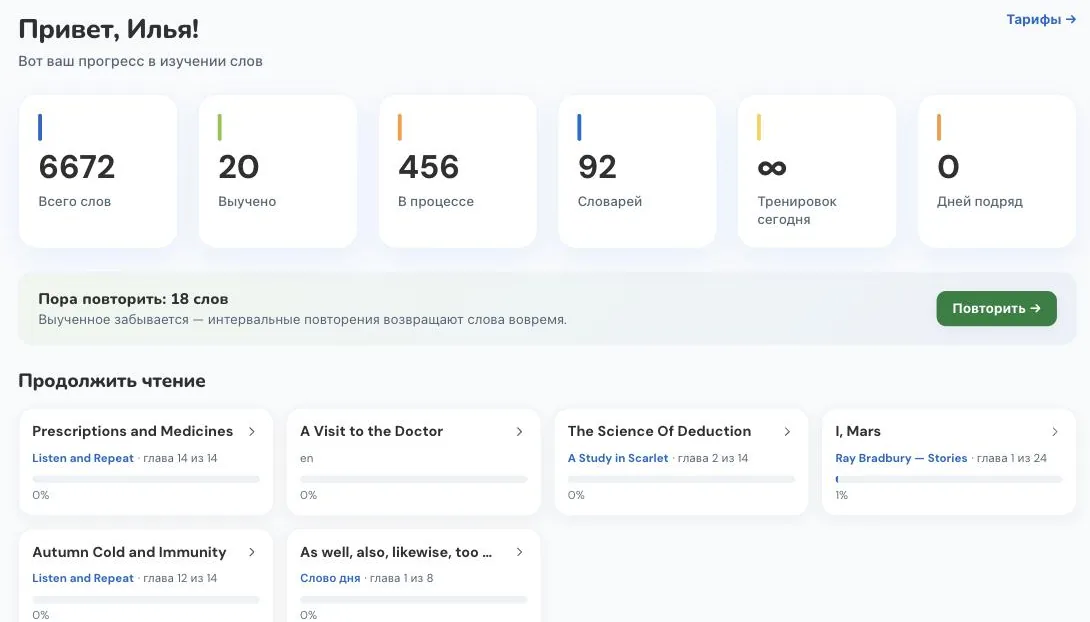Click the Привет, Илья! heading

[108, 29]
